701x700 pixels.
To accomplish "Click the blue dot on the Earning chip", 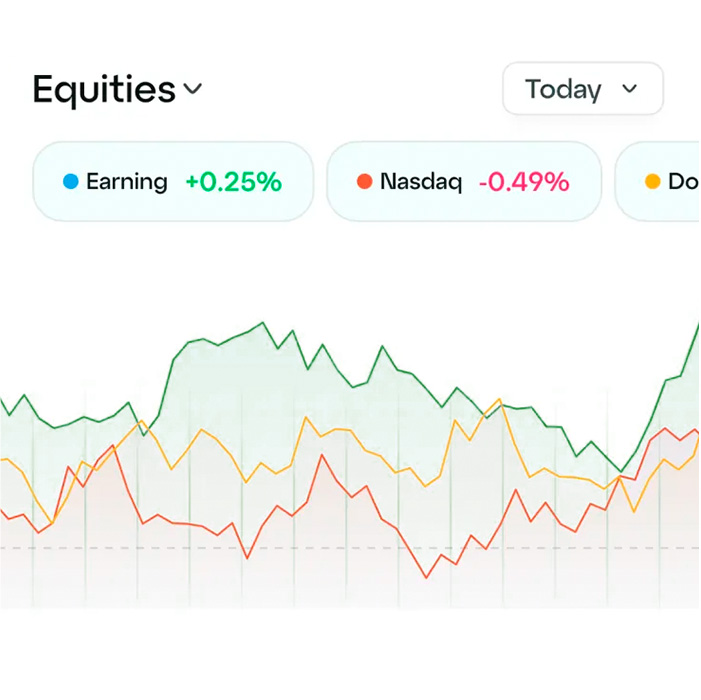I will click(x=70, y=182).
